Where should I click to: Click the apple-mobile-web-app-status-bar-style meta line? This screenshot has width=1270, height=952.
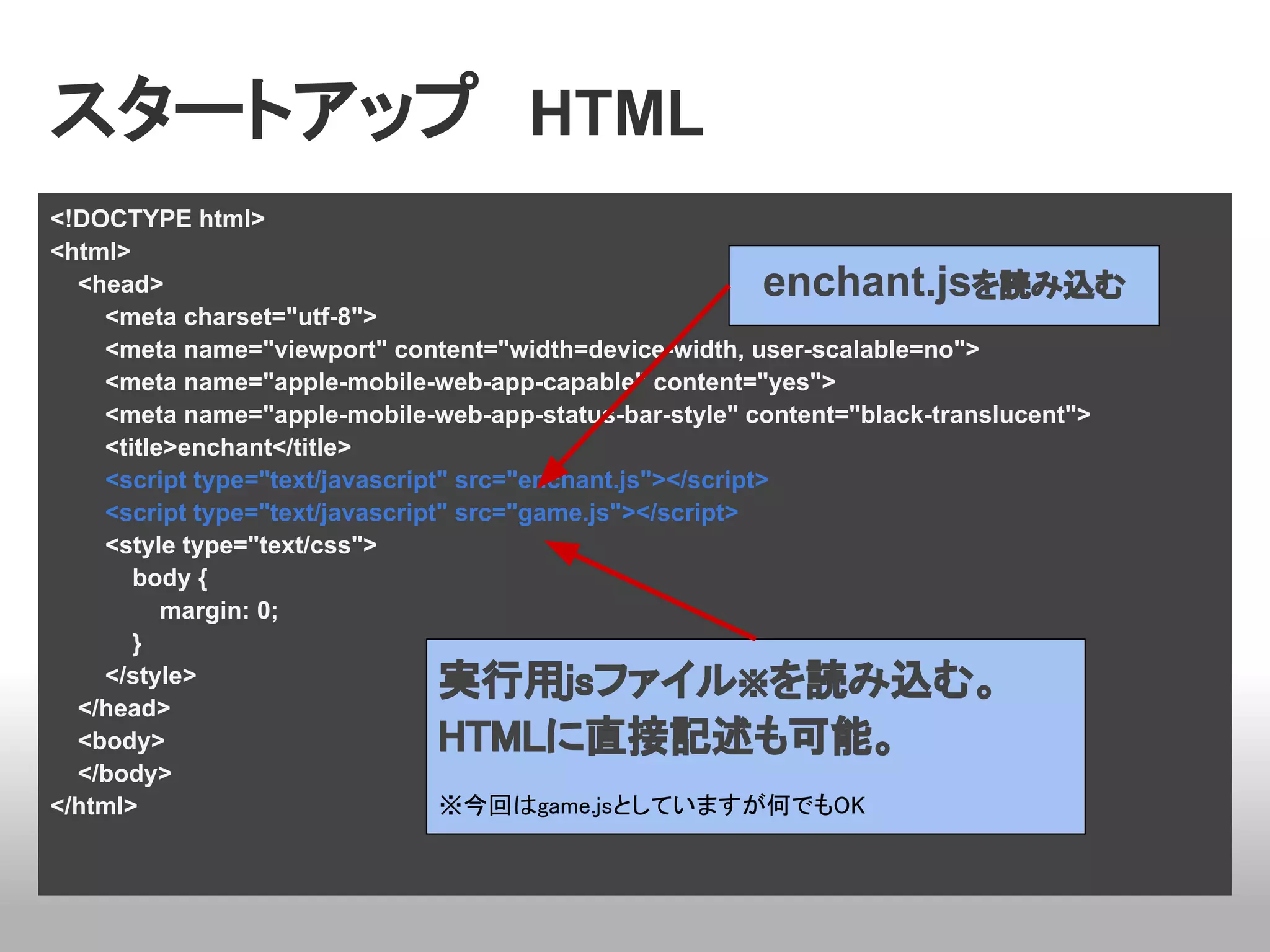pyautogui.click(x=598, y=415)
